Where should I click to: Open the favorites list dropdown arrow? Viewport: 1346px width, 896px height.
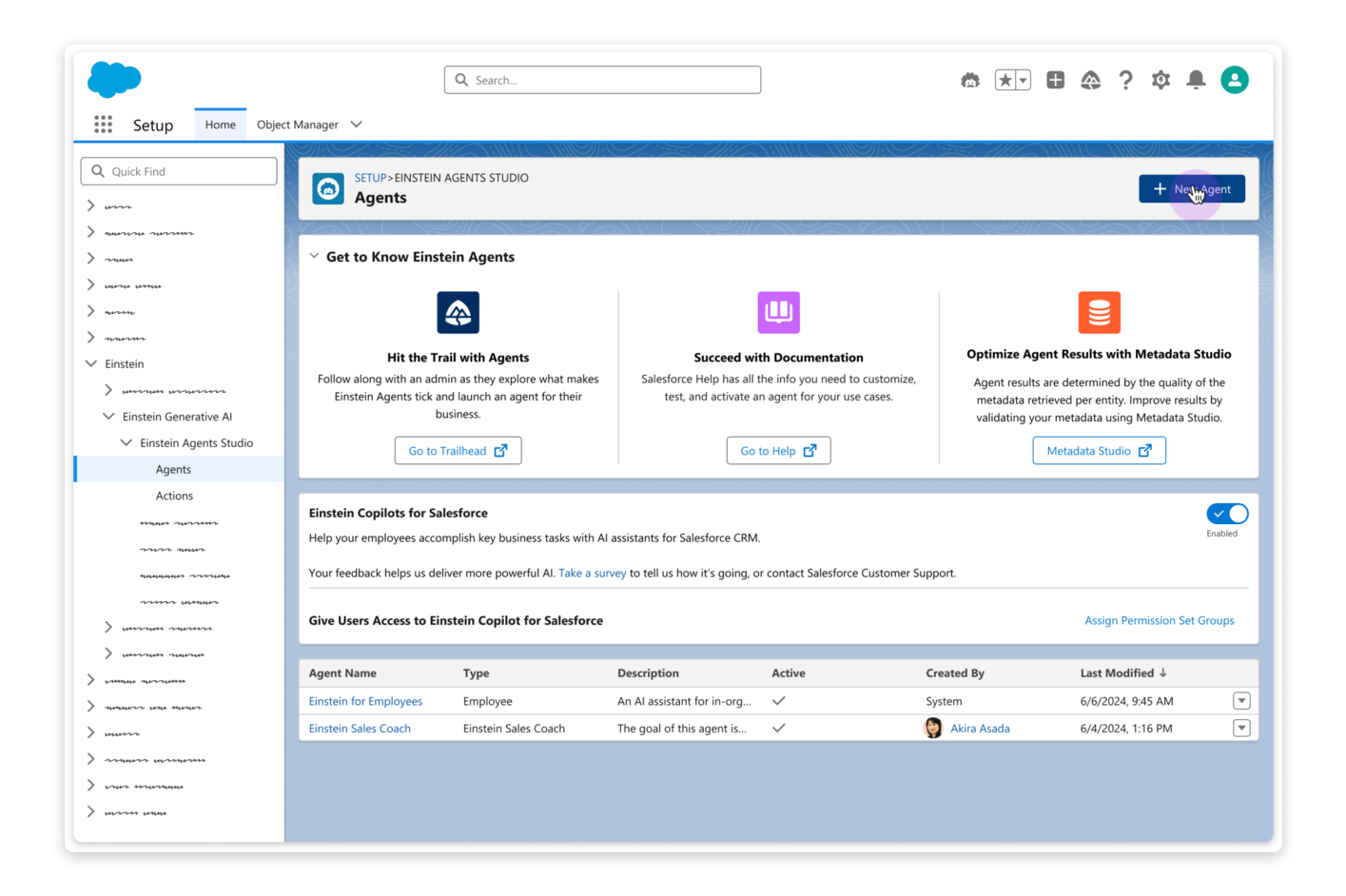1024,80
